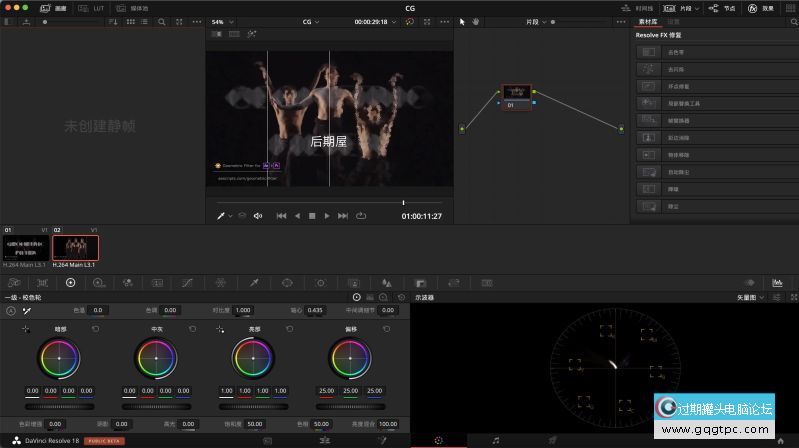
Task: Expand the 矢量图 scope type dropdown
Action: point(753,297)
